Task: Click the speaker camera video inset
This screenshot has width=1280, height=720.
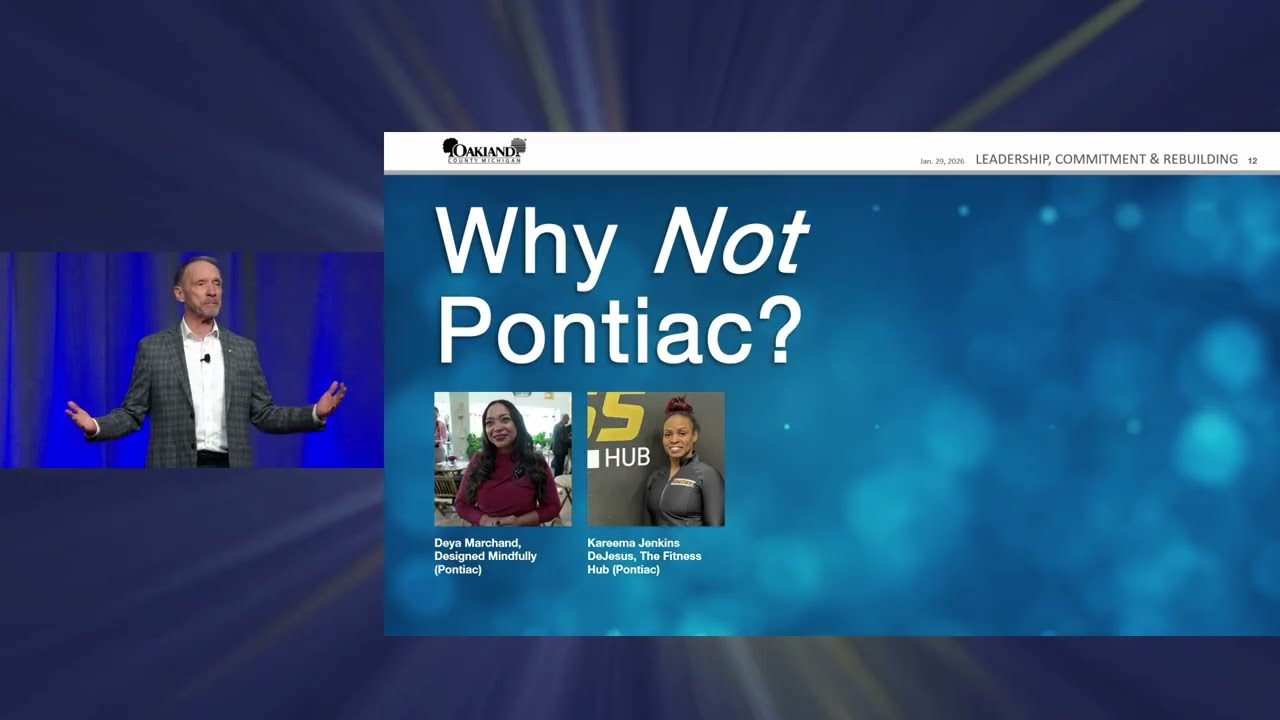Action: (192, 360)
